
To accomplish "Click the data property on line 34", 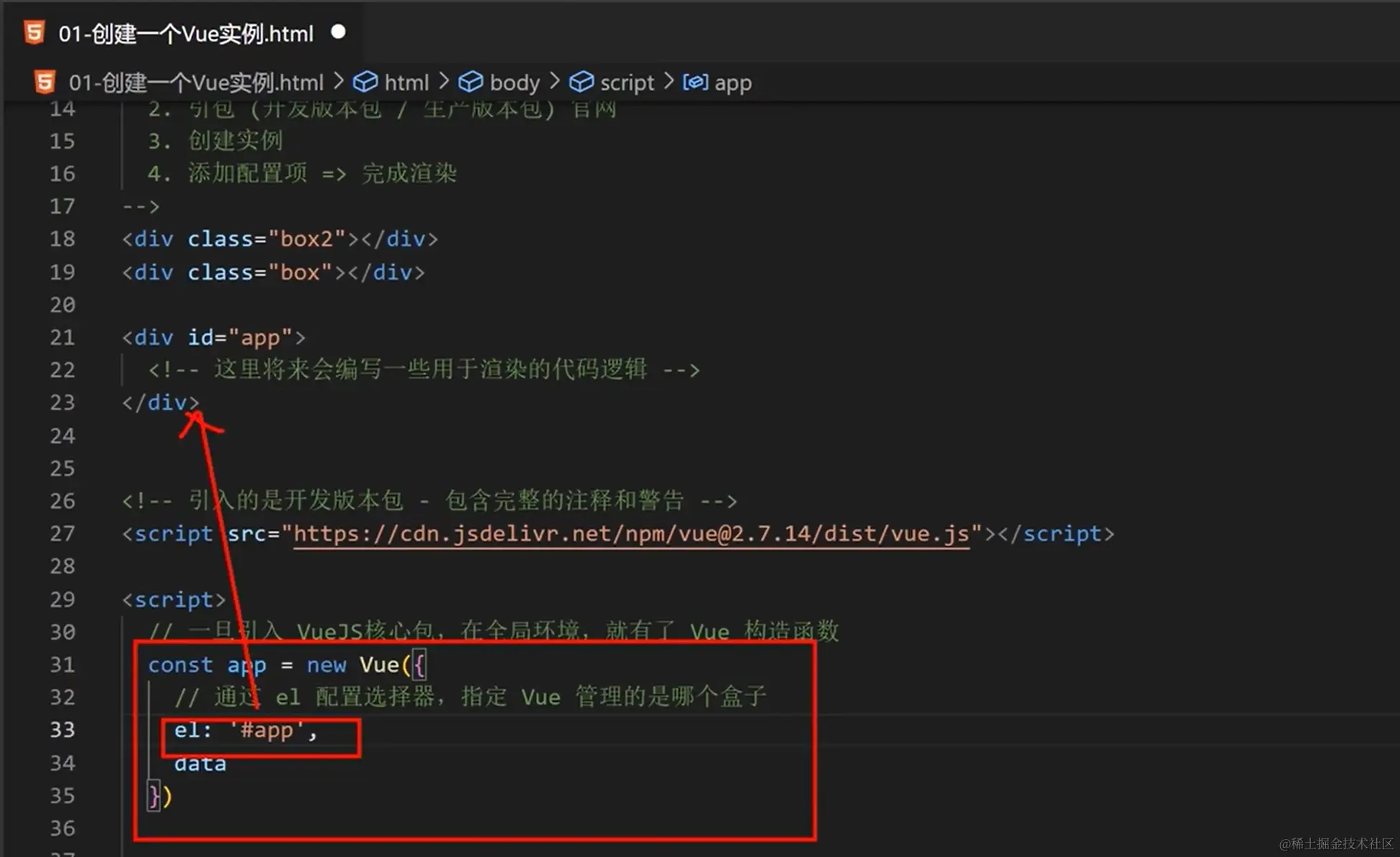I will tap(200, 763).
